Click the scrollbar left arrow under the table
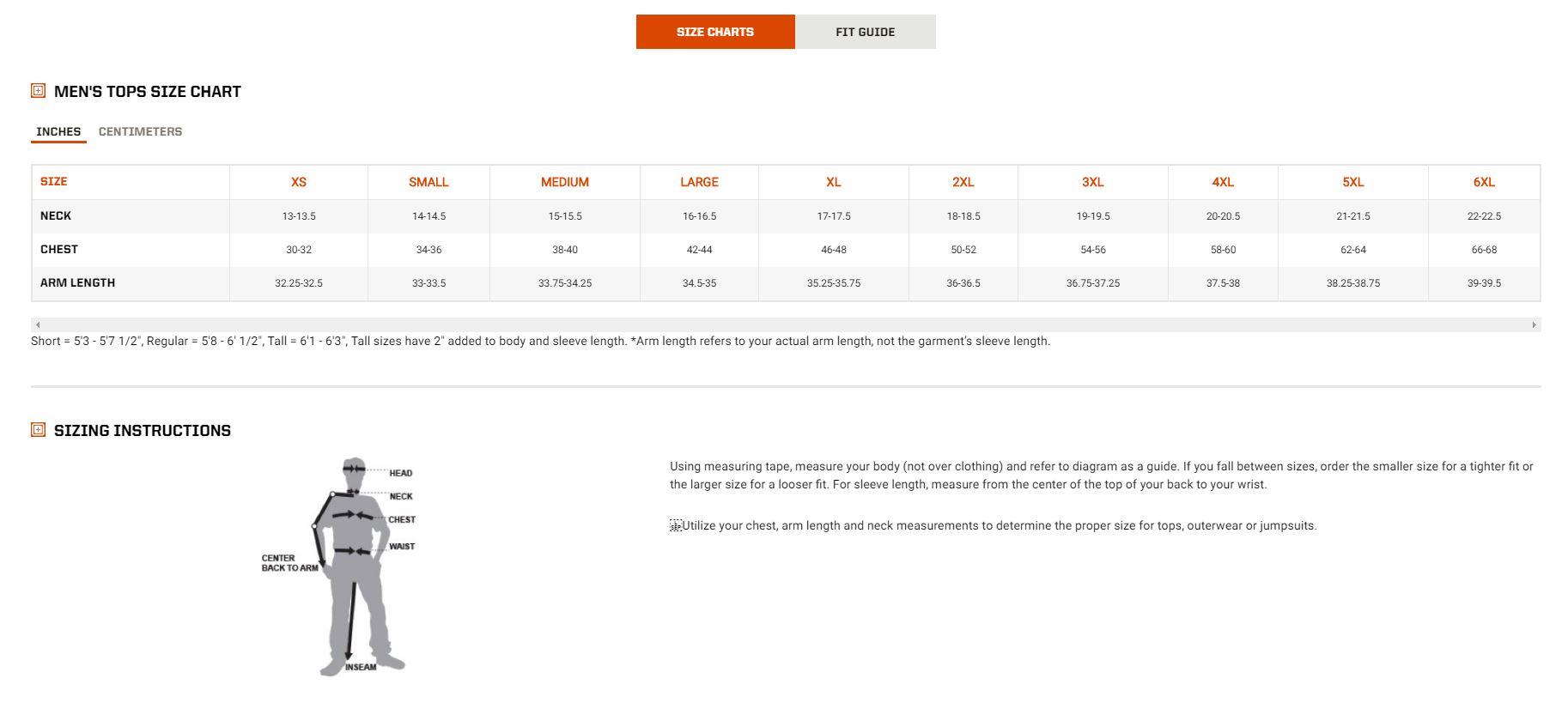This screenshot has width=1568, height=721. (38, 324)
